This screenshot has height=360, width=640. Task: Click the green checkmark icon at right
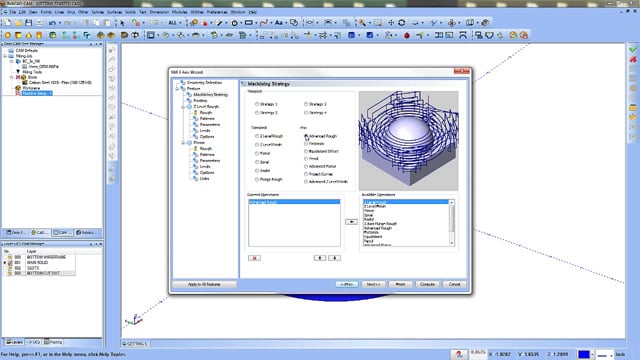click(x=633, y=49)
